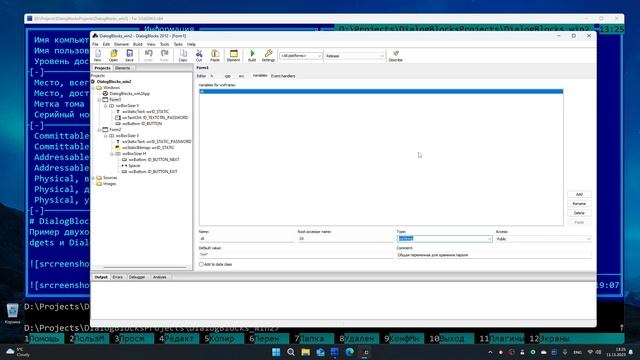The height and width of the screenshot is (360, 640).
Task: Select DialogBlocks_win2App item in tree
Action: (x=129, y=93)
